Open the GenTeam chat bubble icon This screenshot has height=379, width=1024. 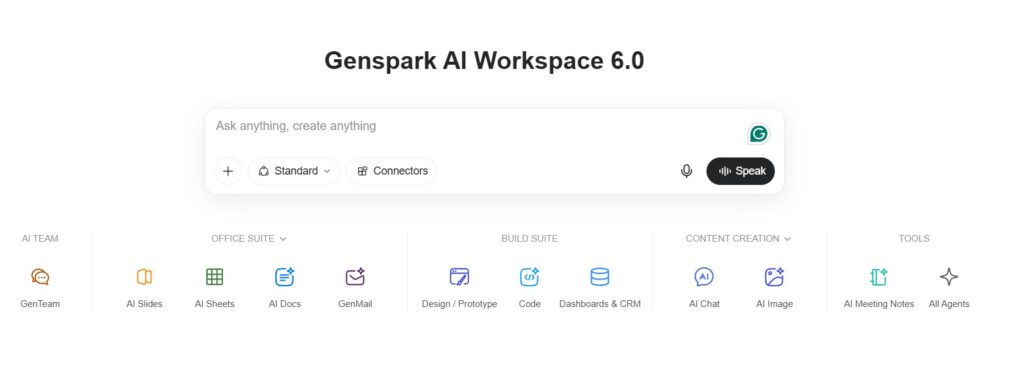(40, 277)
